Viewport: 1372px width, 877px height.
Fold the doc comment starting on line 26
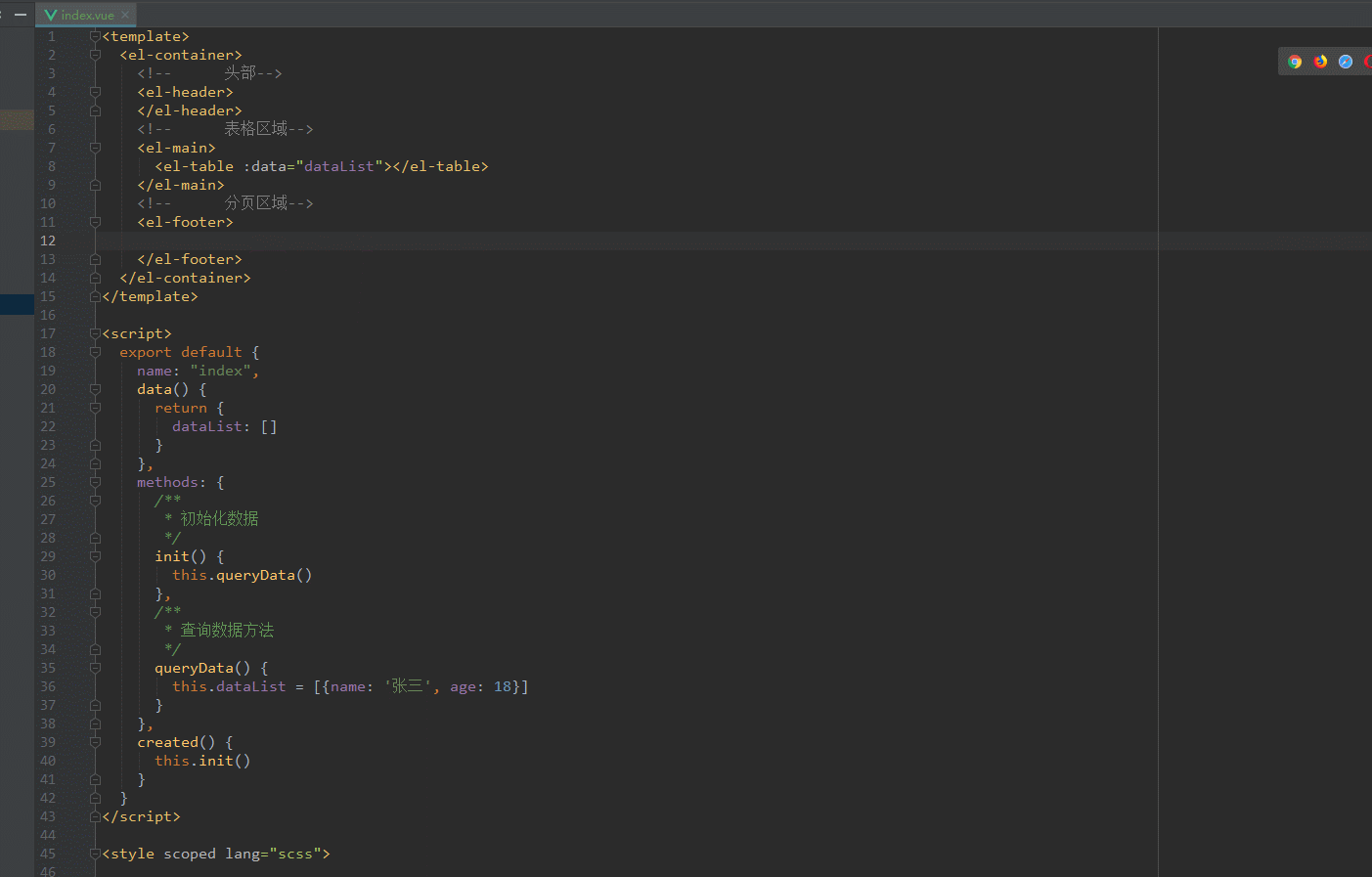[95, 501]
